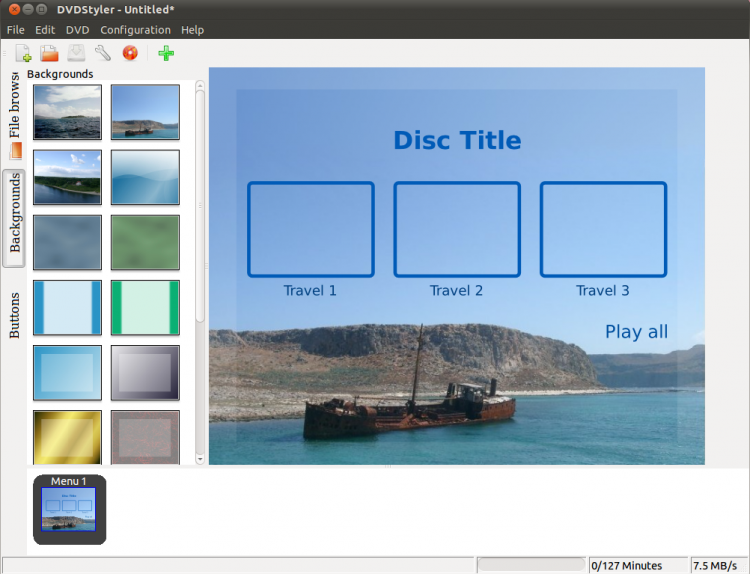Click the Travel 1 label text
Viewport: 750px width, 574px height.
click(310, 290)
